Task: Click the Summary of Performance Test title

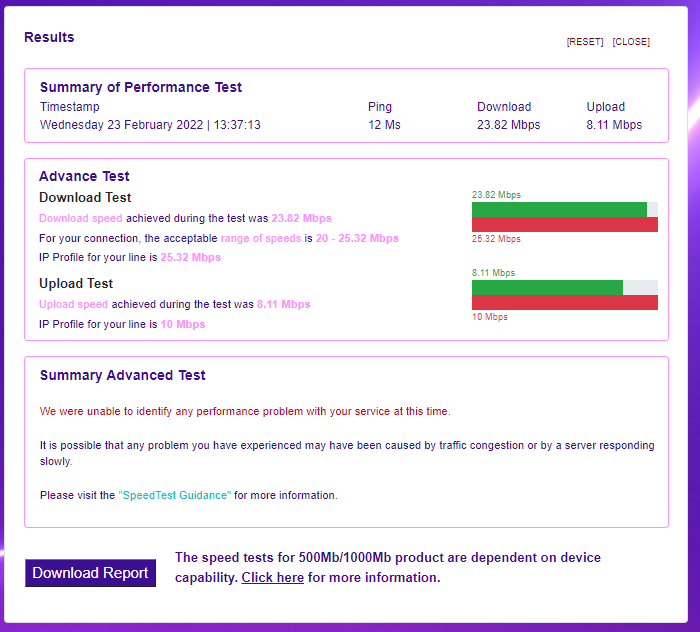Action: coord(141,87)
